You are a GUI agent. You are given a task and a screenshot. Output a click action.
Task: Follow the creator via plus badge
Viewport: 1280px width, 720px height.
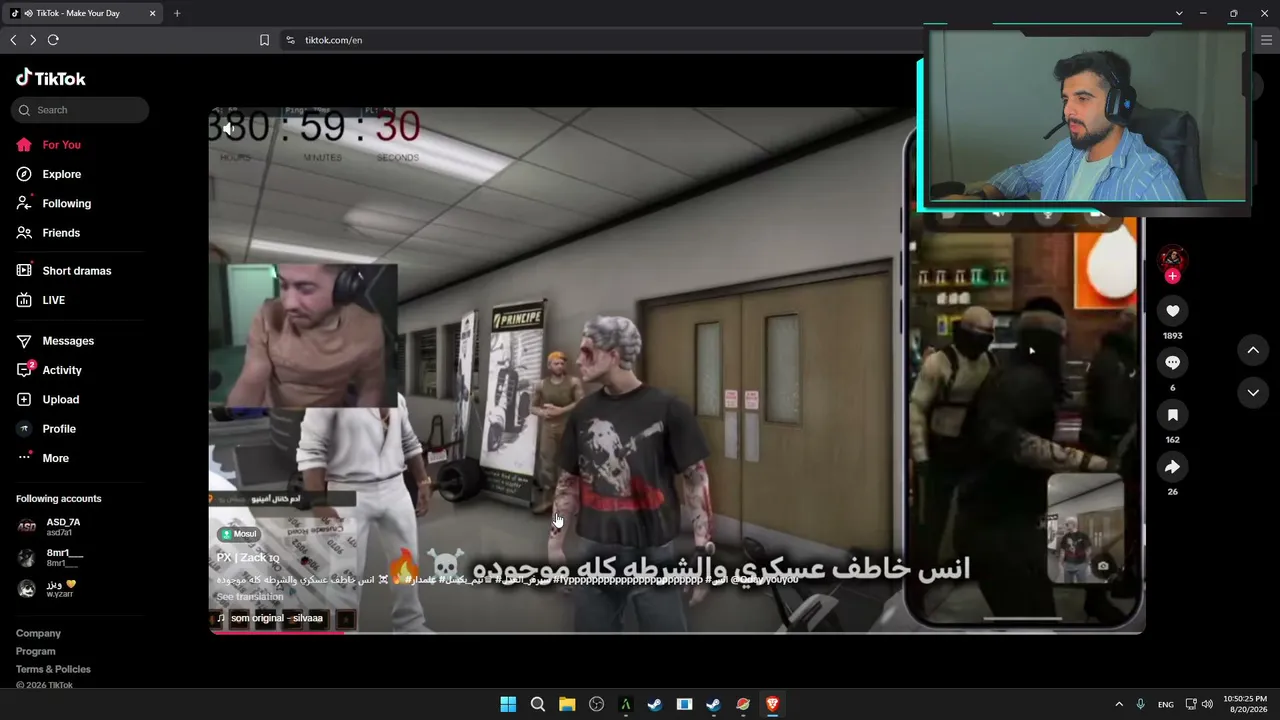1173,276
